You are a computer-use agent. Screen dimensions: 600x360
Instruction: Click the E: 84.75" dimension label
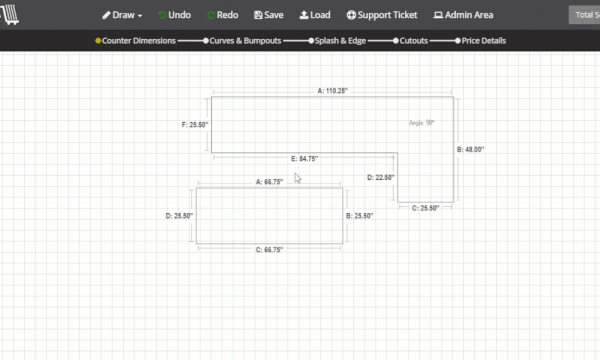[305, 159]
